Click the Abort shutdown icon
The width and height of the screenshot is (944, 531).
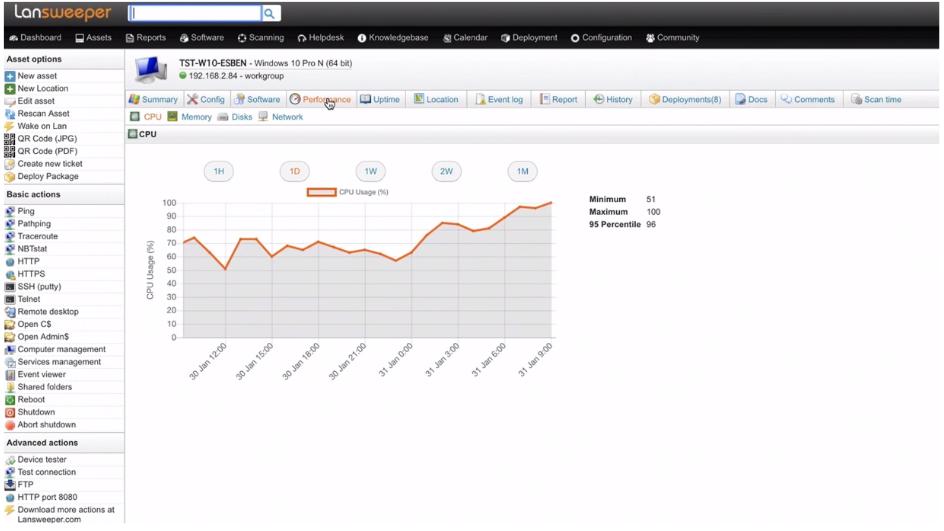pos(10,425)
